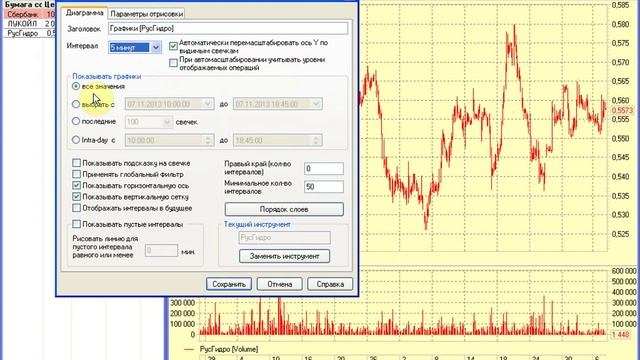Select the последние radio button
The width and height of the screenshot is (640, 360).
click(x=76, y=121)
